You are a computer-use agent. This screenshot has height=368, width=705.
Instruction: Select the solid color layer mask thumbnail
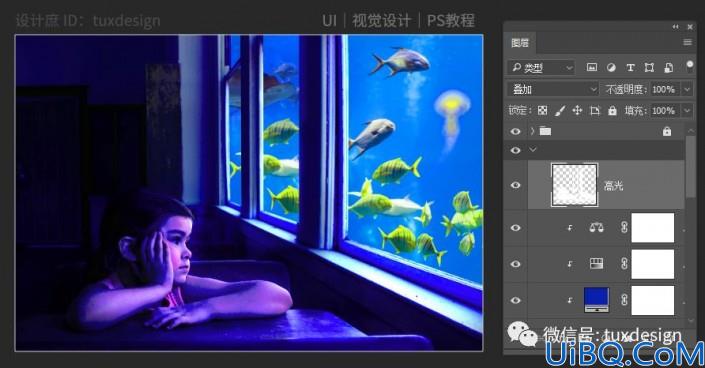[652, 300]
